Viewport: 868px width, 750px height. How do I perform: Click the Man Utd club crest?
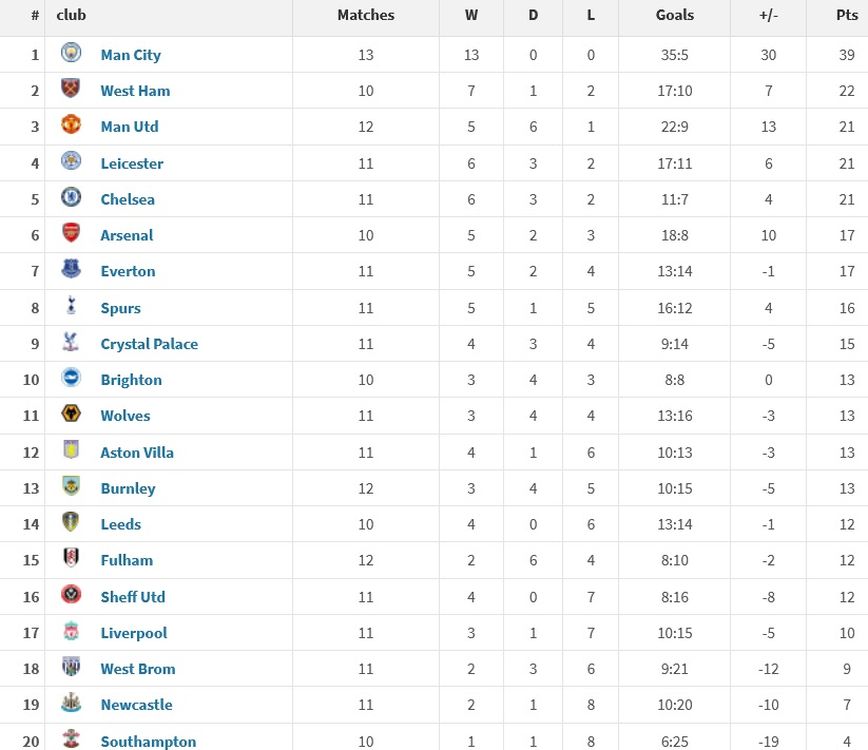point(71,126)
